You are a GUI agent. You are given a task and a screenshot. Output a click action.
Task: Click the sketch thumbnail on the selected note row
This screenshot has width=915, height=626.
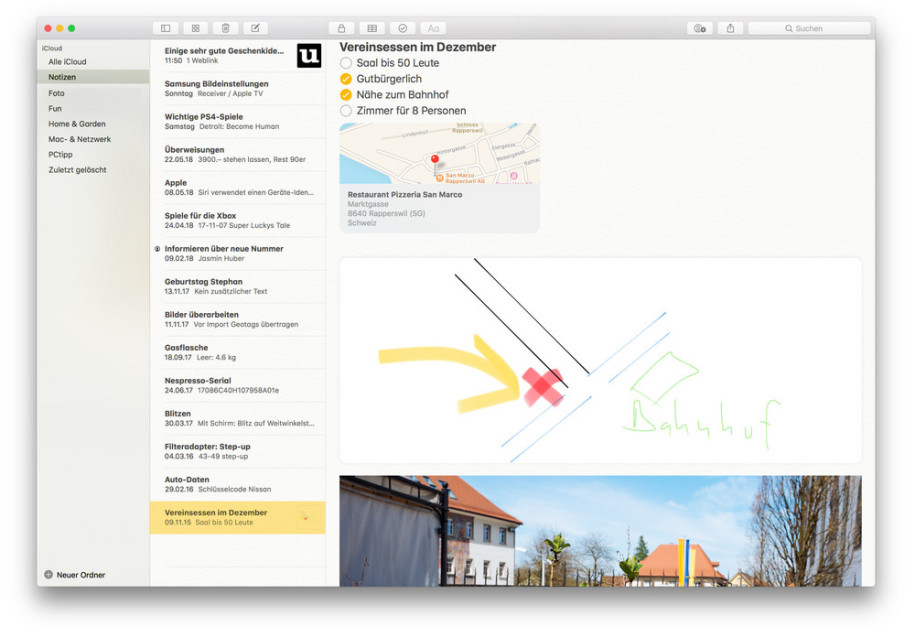[x=308, y=517]
